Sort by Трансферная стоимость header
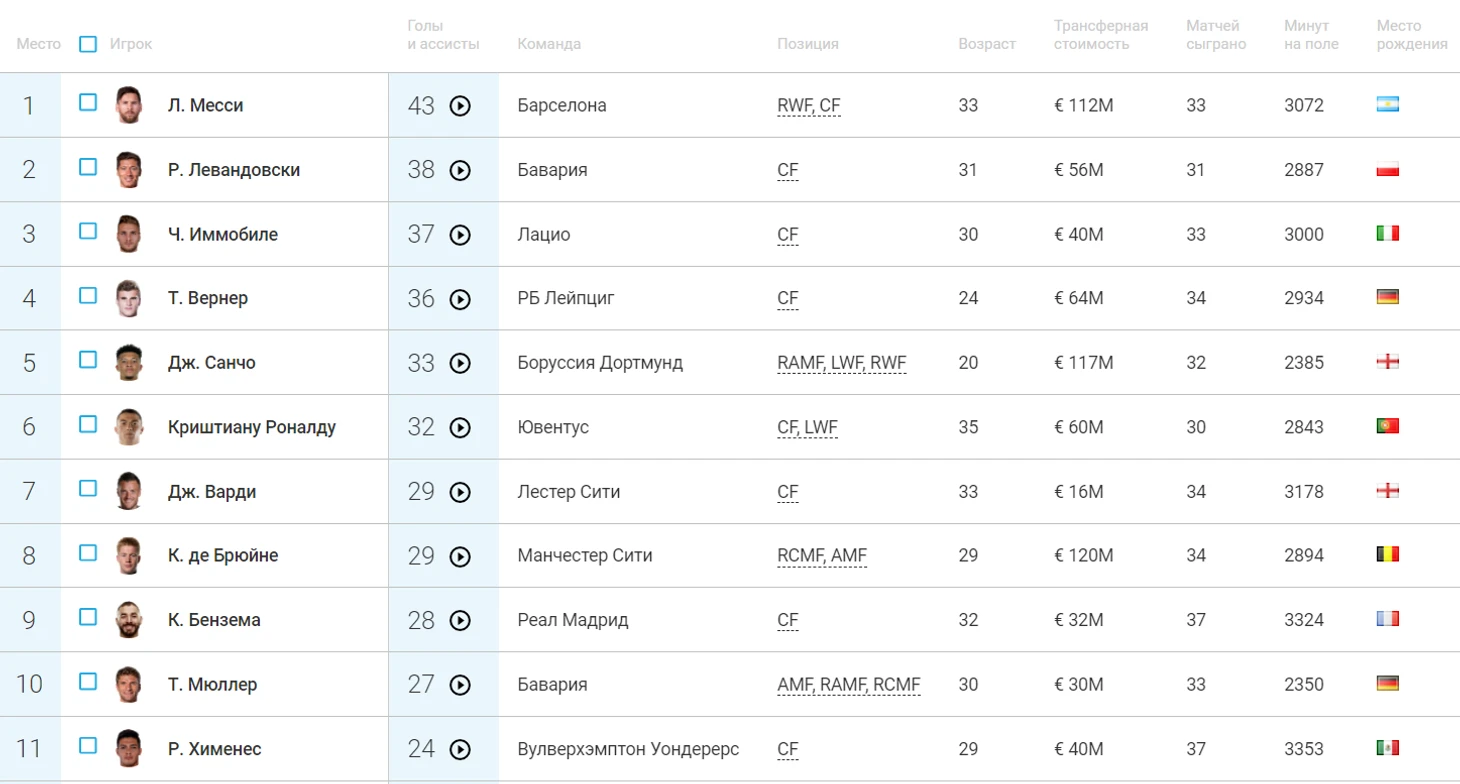1460x784 pixels. click(x=1100, y=35)
